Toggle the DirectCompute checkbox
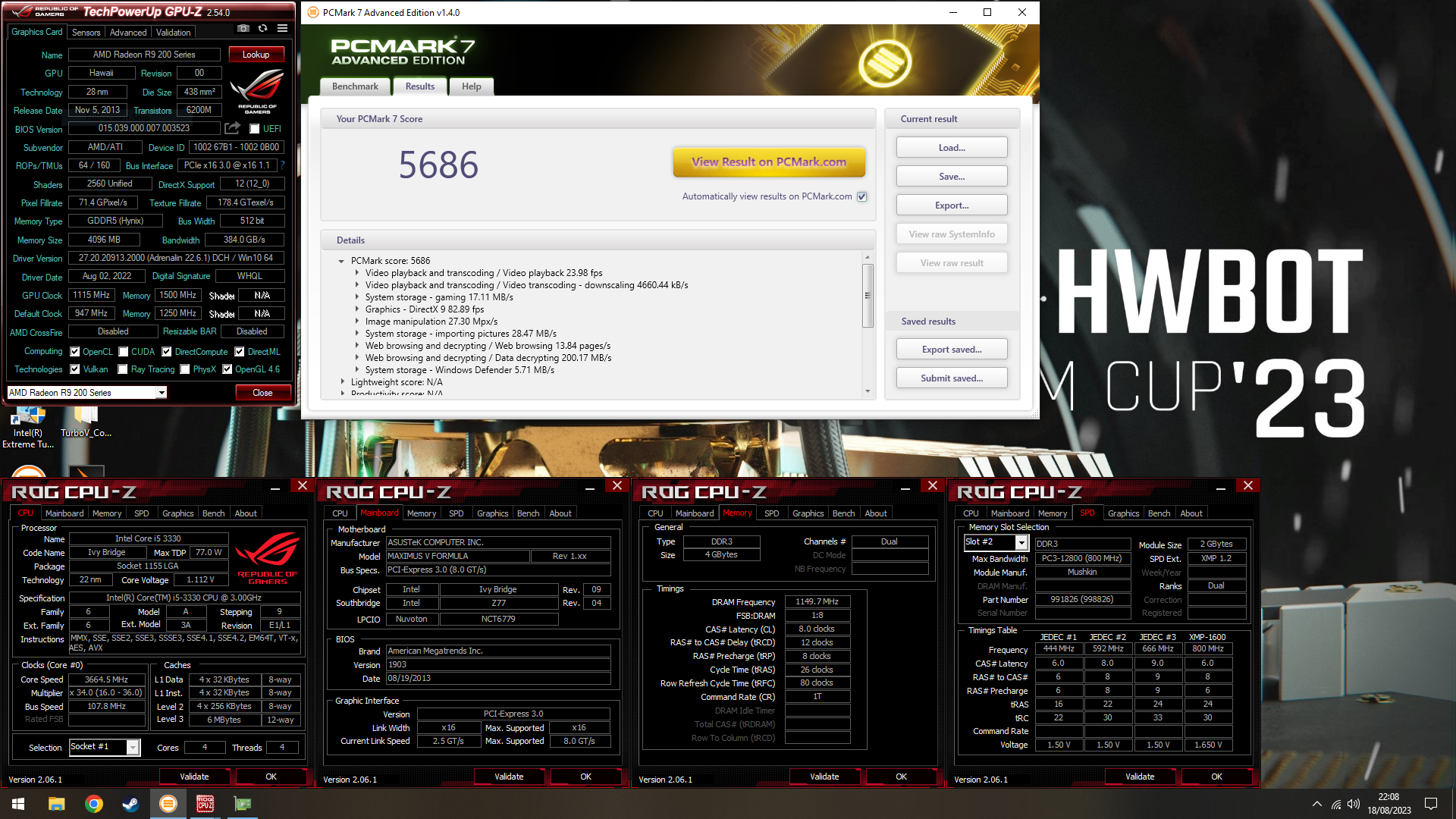 167,352
